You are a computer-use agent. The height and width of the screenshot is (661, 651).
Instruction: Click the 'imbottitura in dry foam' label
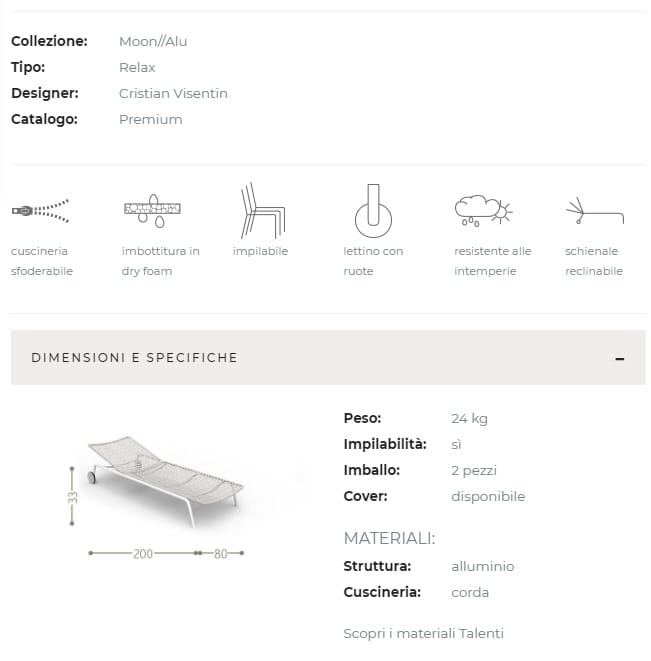(x=160, y=261)
